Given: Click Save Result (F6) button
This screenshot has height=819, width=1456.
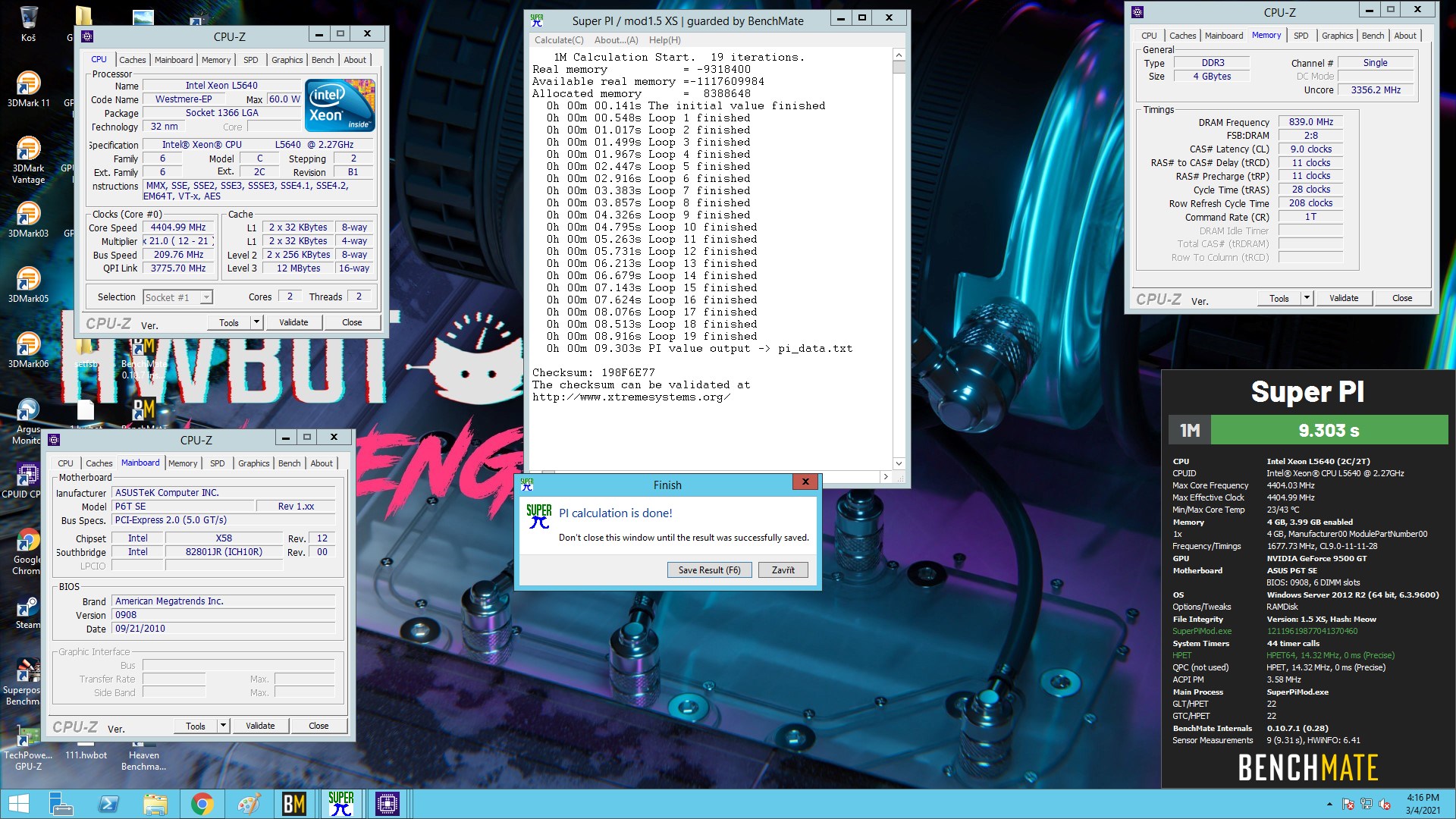Looking at the screenshot, I should [709, 570].
